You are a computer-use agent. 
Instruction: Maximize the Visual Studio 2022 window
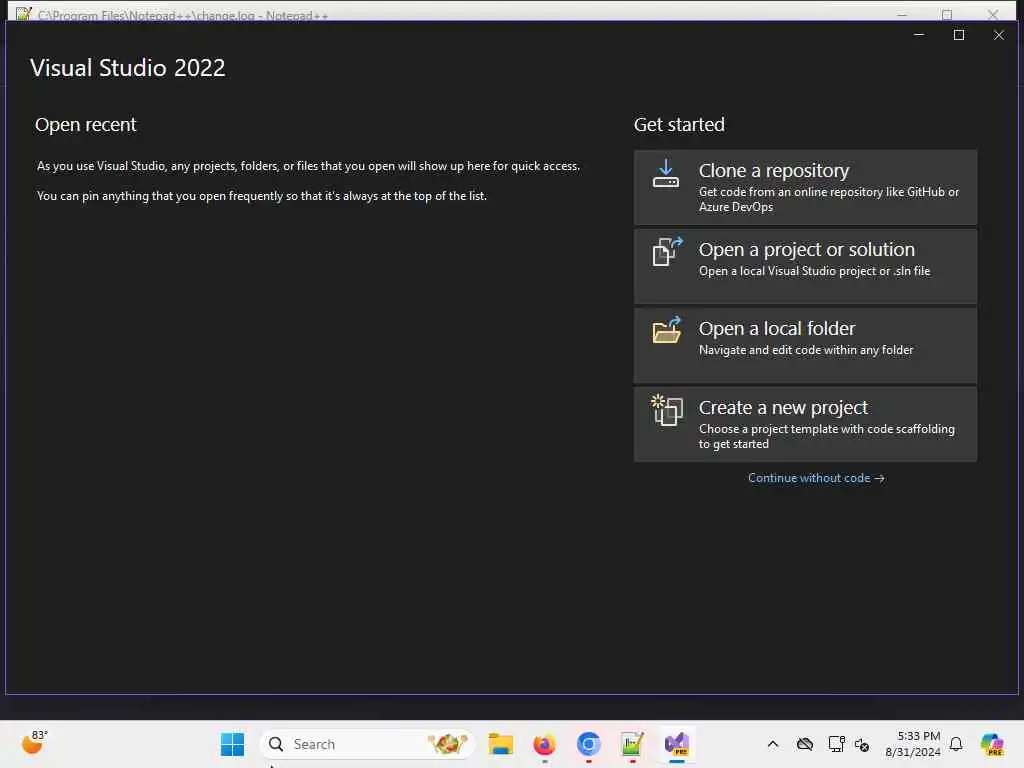tap(959, 35)
